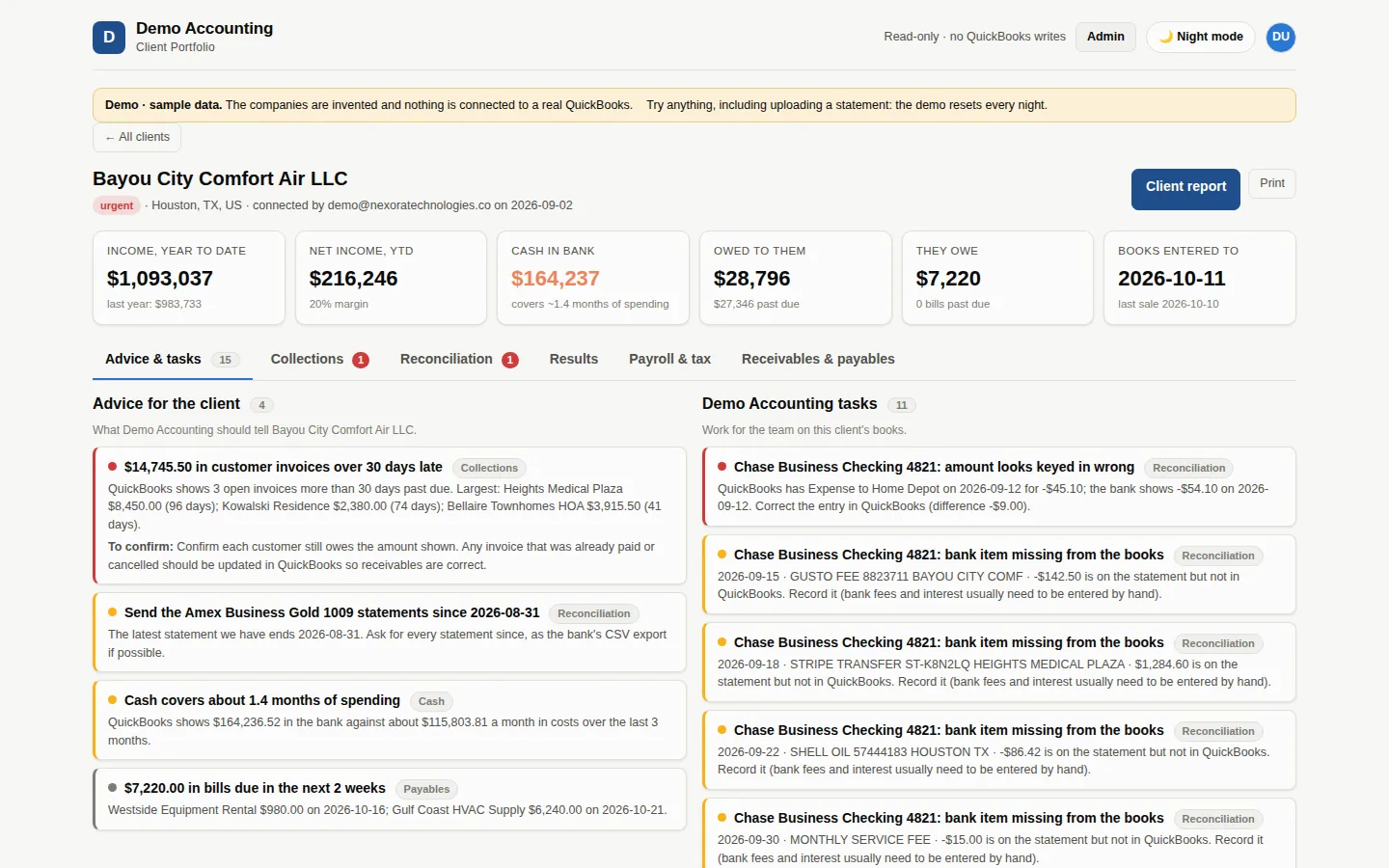Click the 20% margin label
The image size is (1389, 868).
pos(339,304)
